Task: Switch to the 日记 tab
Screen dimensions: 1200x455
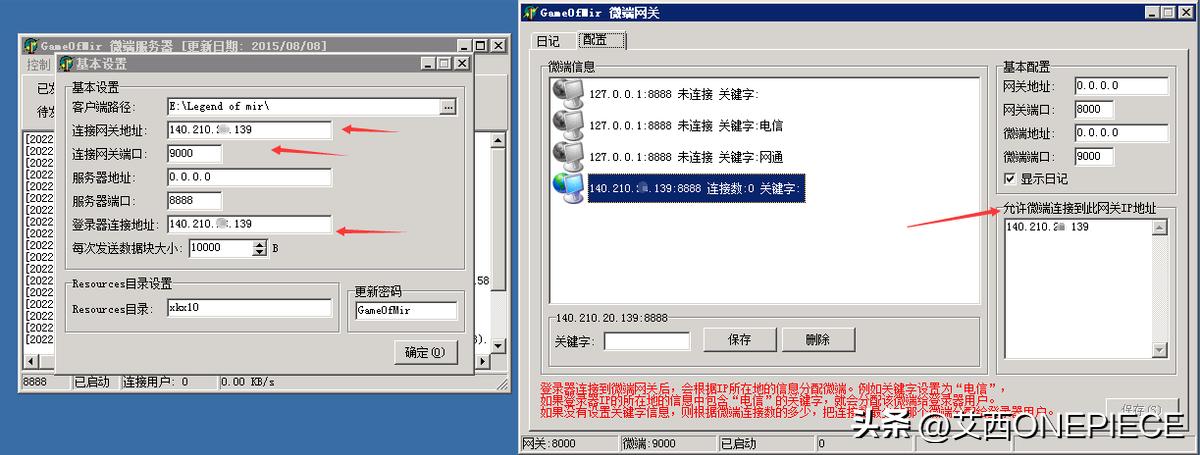Action: pyautogui.click(x=547, y=41)
